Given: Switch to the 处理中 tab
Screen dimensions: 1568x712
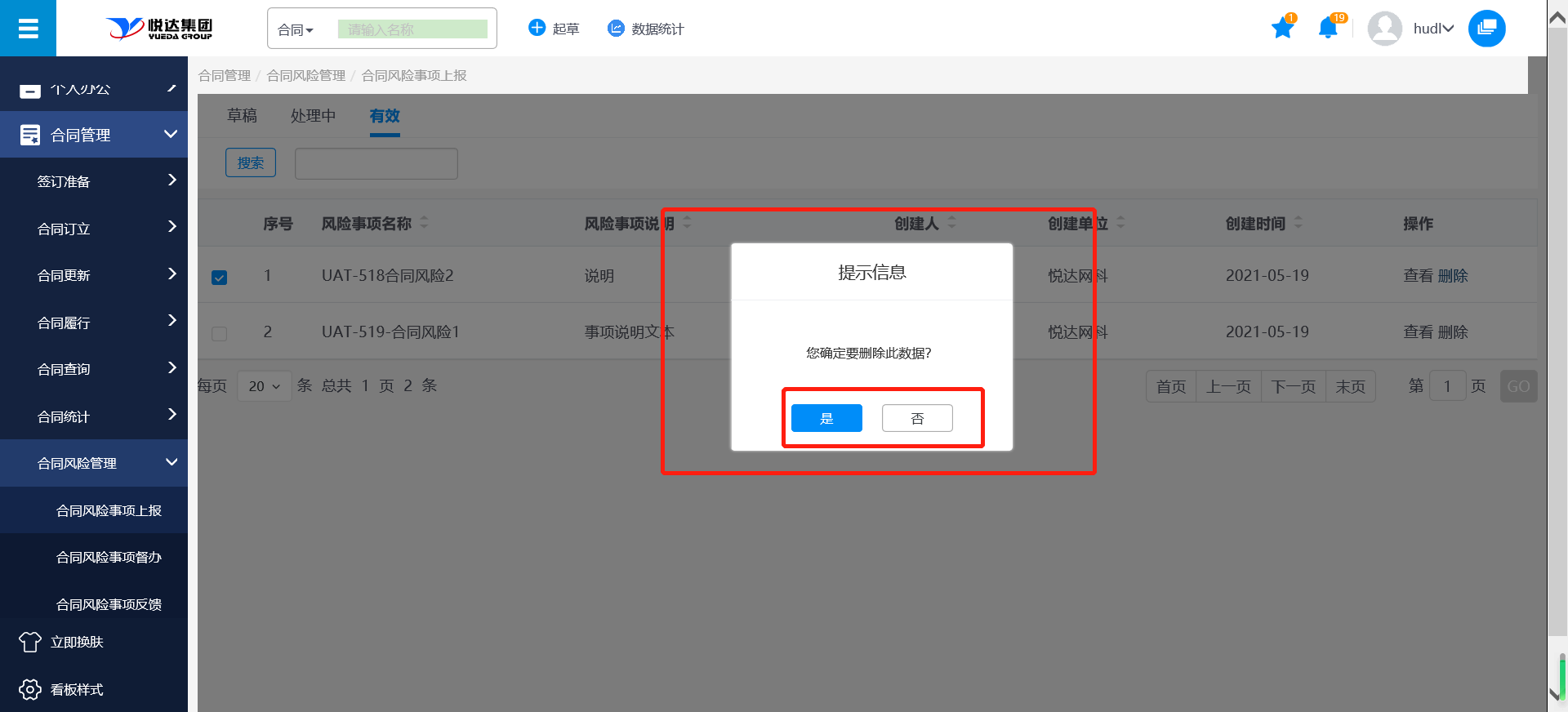Looking at the screenshot, I should (x=313, y=116).
